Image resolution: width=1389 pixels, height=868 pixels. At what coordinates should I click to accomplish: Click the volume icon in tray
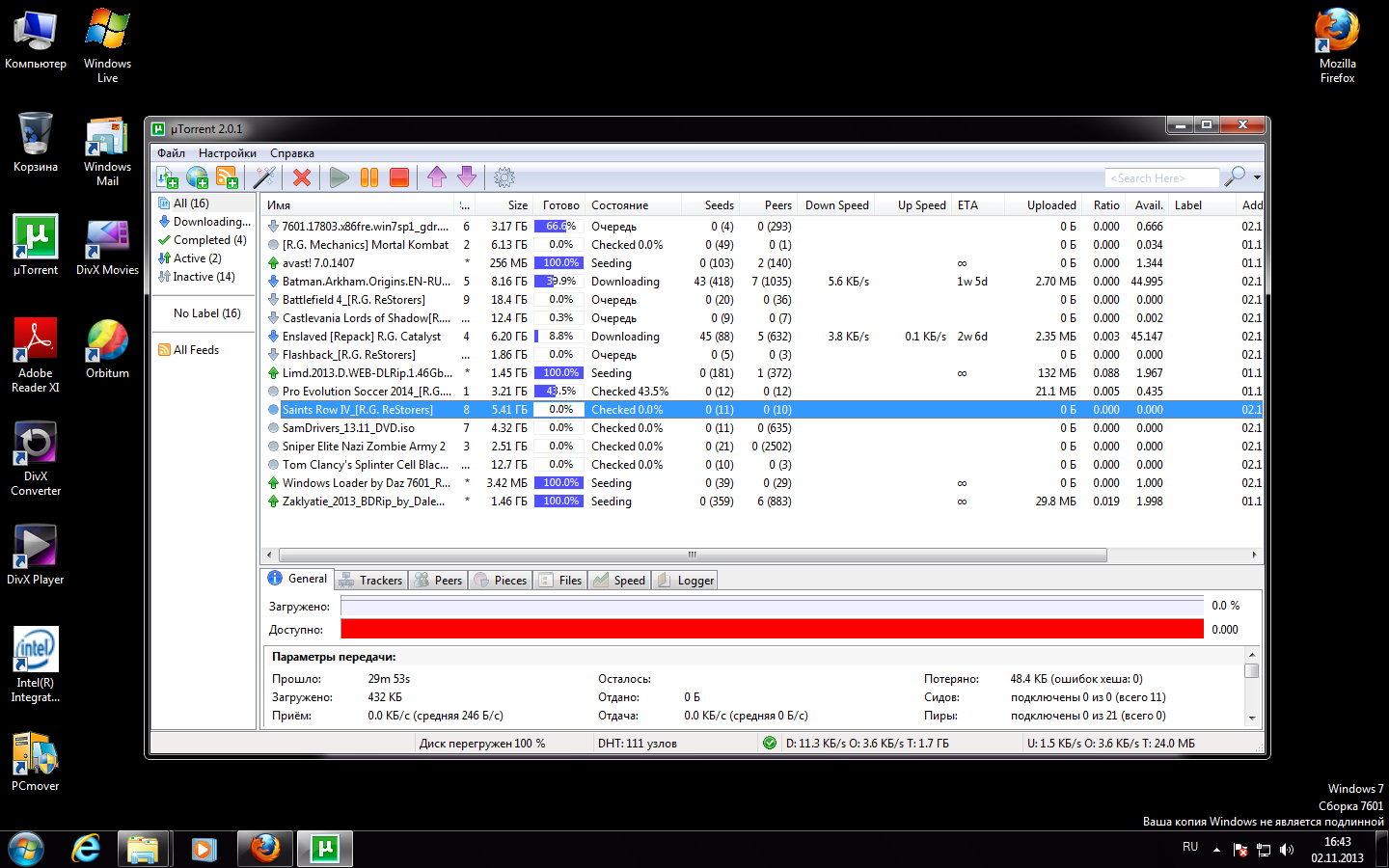tap(1287, 850)
